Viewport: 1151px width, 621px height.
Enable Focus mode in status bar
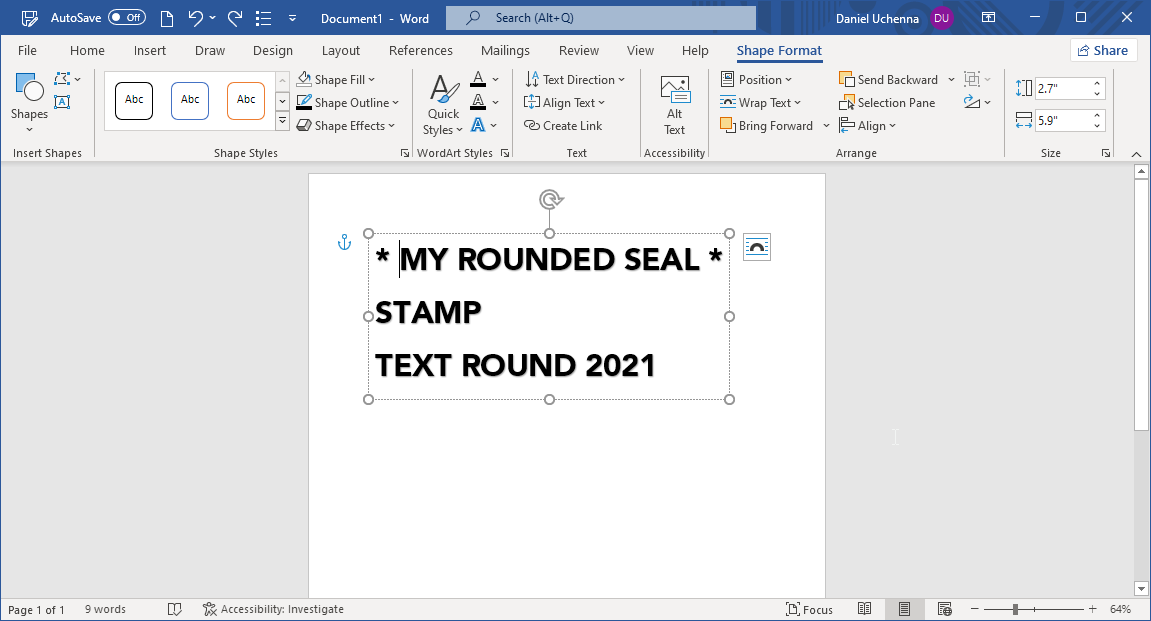pos(809,608)
